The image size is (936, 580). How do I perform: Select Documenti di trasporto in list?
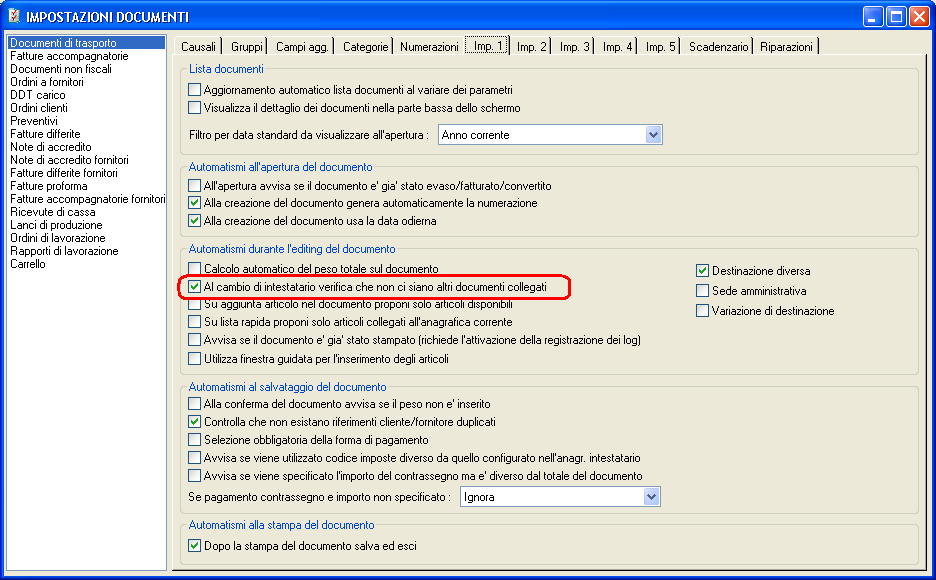click(87, 43)
